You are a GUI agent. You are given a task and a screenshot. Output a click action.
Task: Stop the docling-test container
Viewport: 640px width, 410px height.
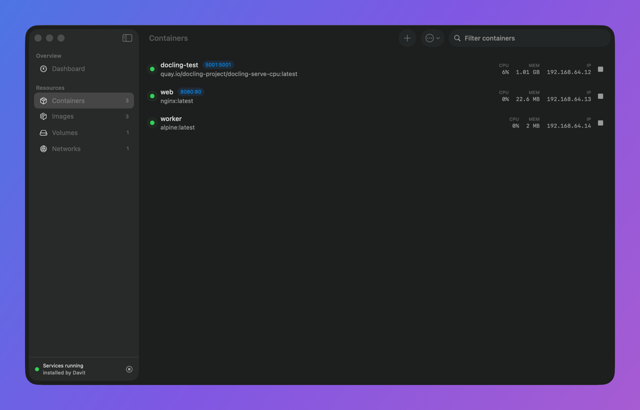pyautogui.click(x=600, y=69)
